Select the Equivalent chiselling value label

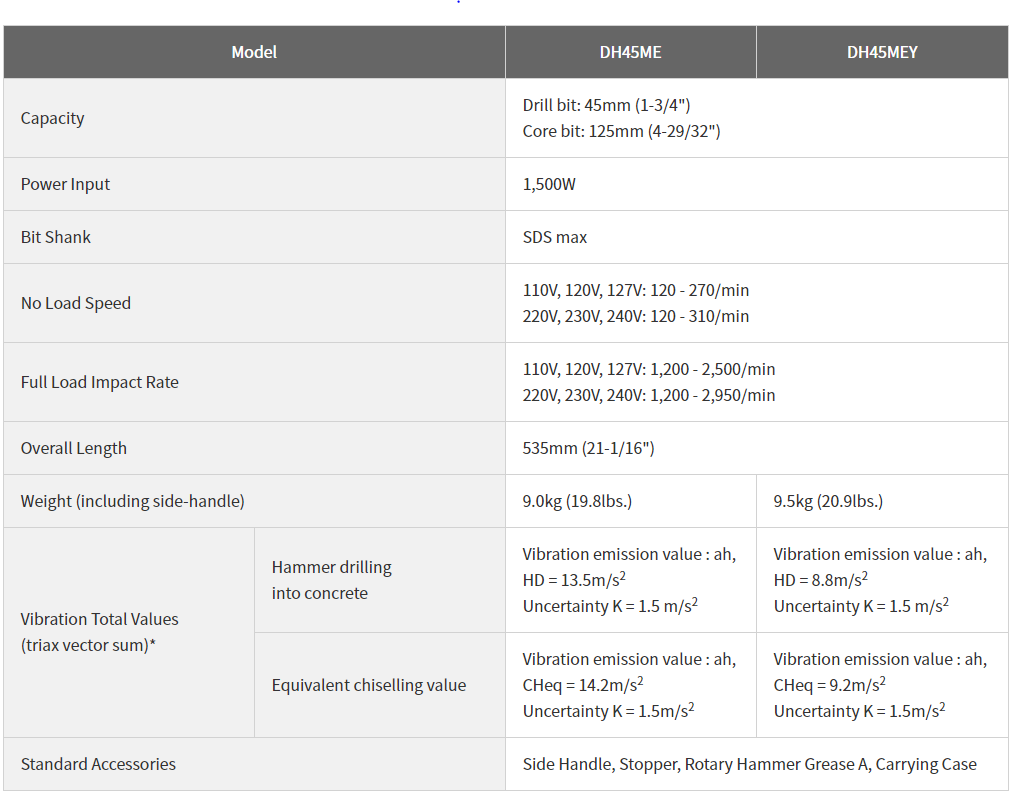(x=369, y=685)
